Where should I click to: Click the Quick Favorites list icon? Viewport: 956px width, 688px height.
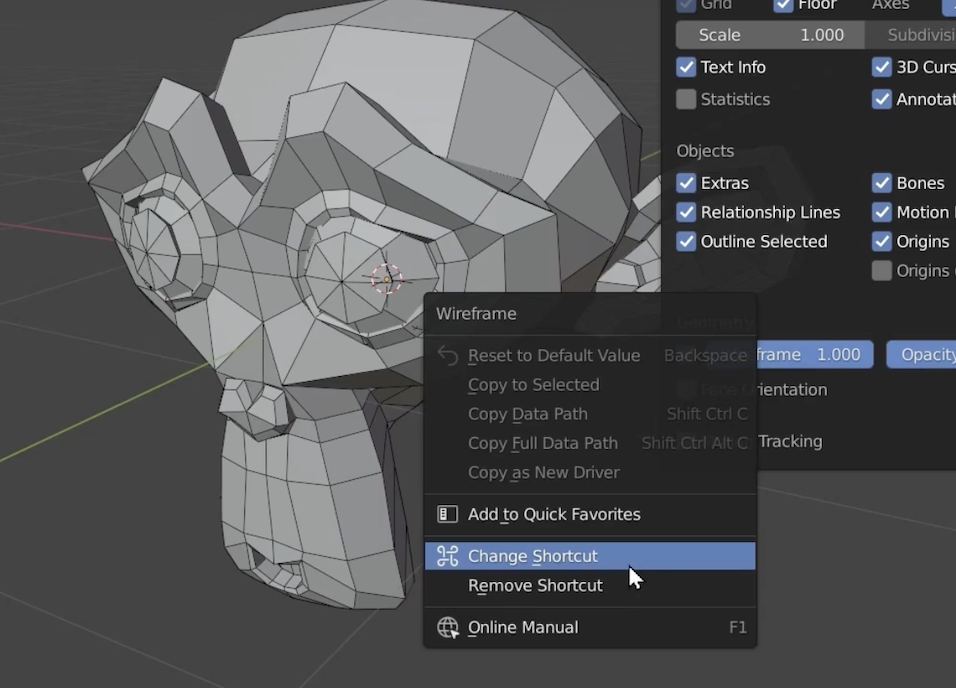coord(448,514)
